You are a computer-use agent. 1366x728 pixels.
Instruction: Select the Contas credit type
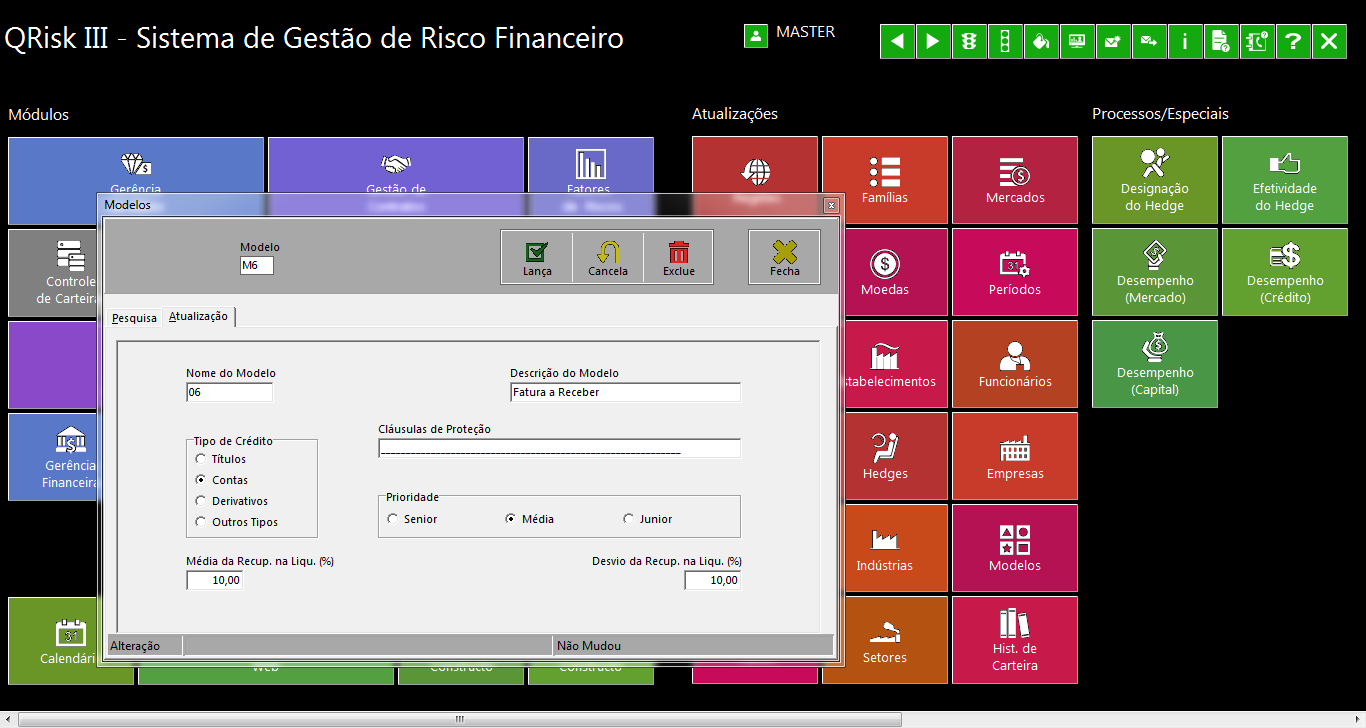[x=222, y=480]
